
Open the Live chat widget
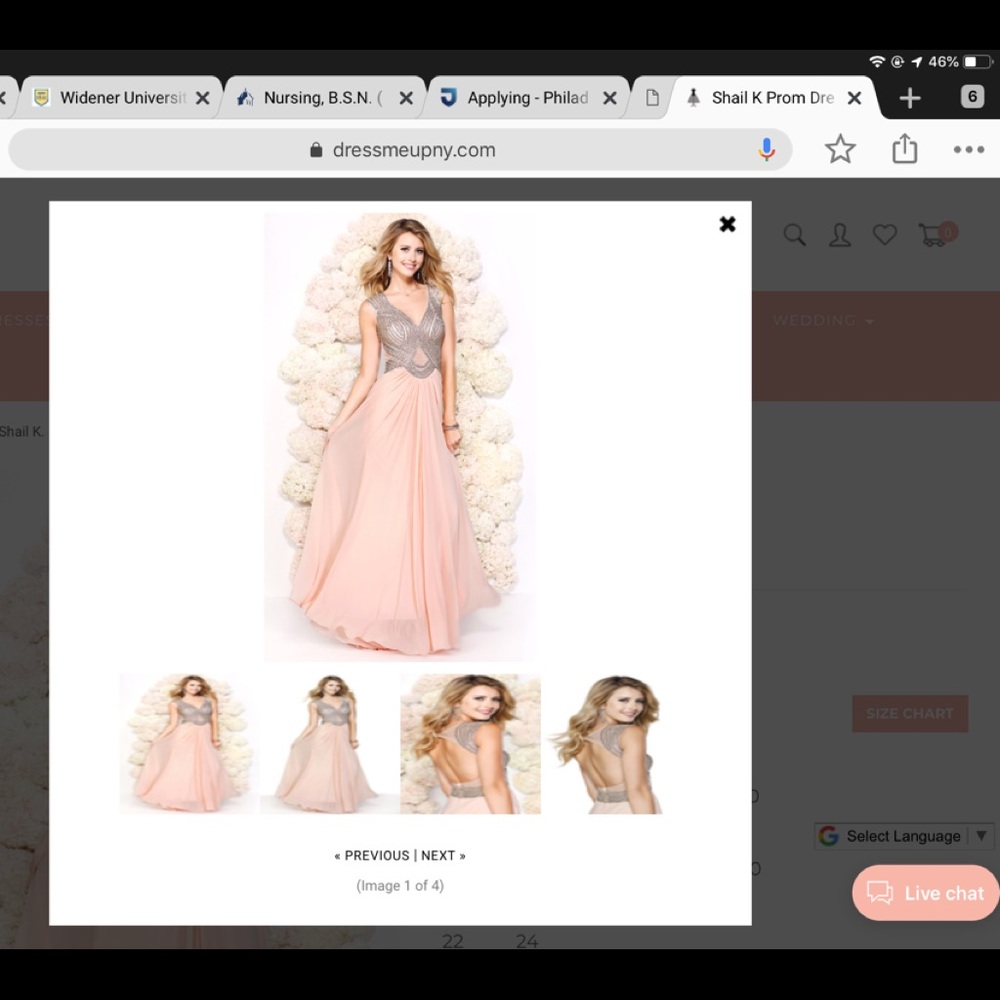(924, 892)
